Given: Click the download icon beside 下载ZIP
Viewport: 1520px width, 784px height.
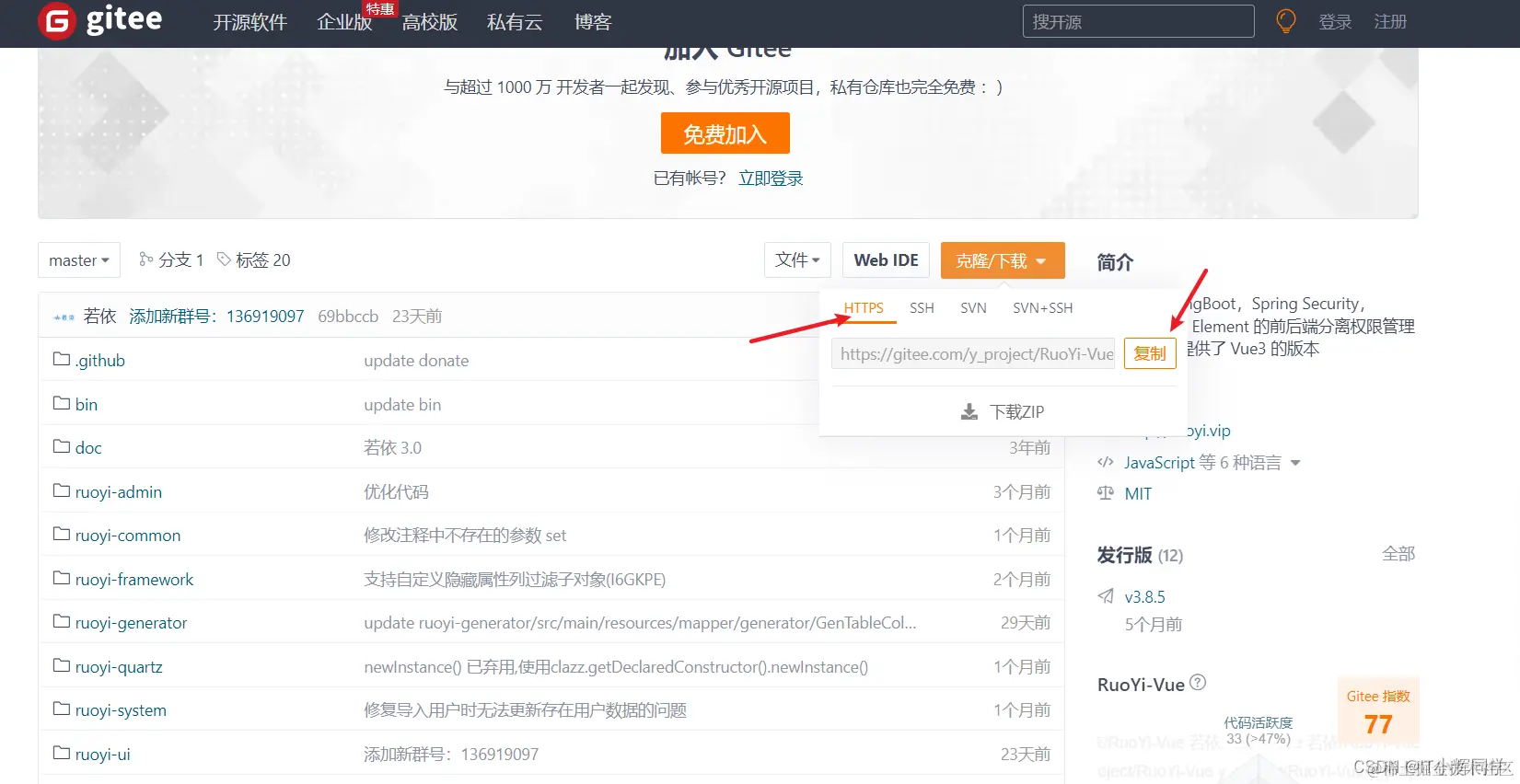Looking at the screenshot, I should click(x=969, y=411).
